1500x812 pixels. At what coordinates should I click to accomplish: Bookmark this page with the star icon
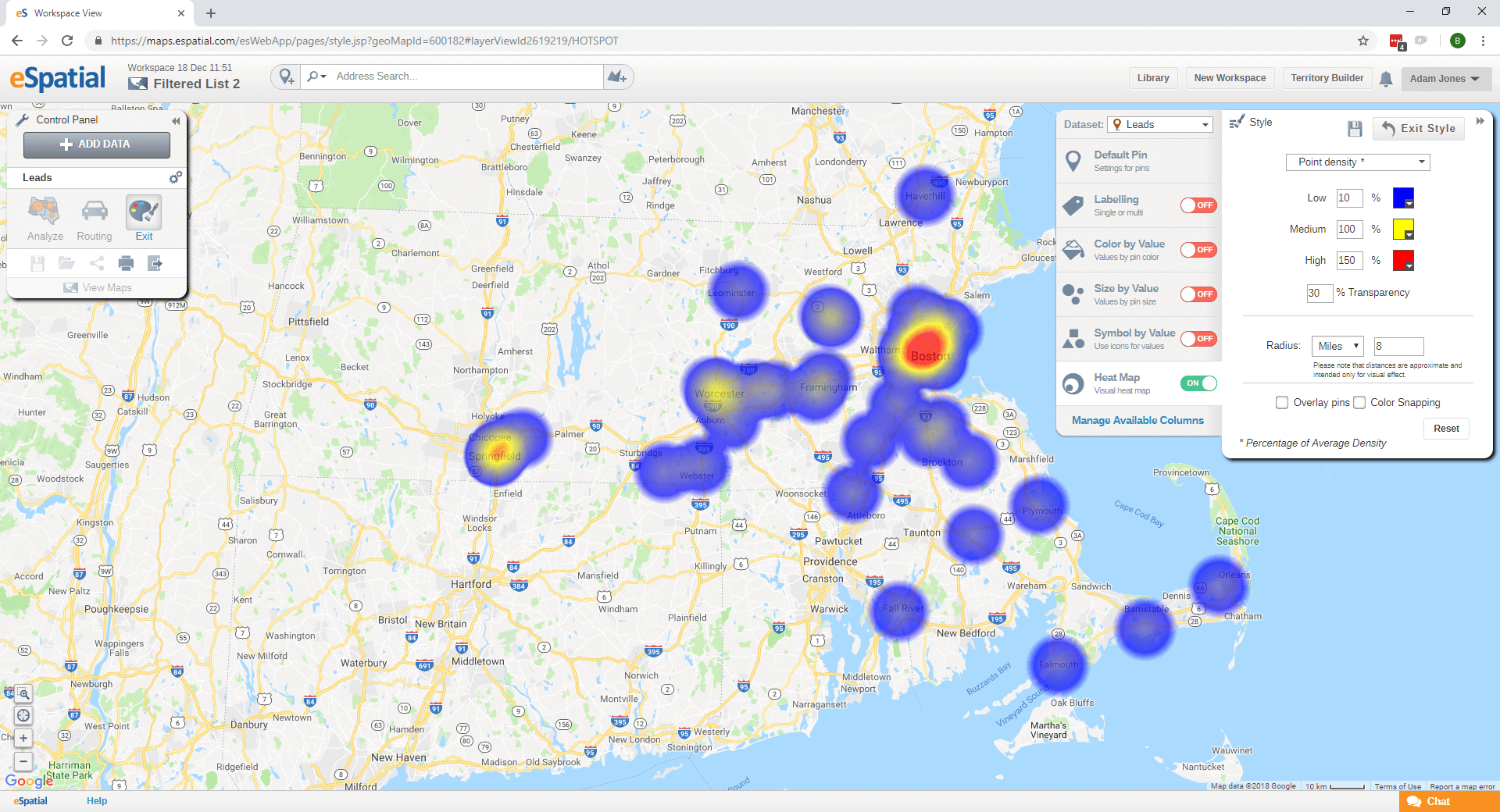tap(1363, 41)
